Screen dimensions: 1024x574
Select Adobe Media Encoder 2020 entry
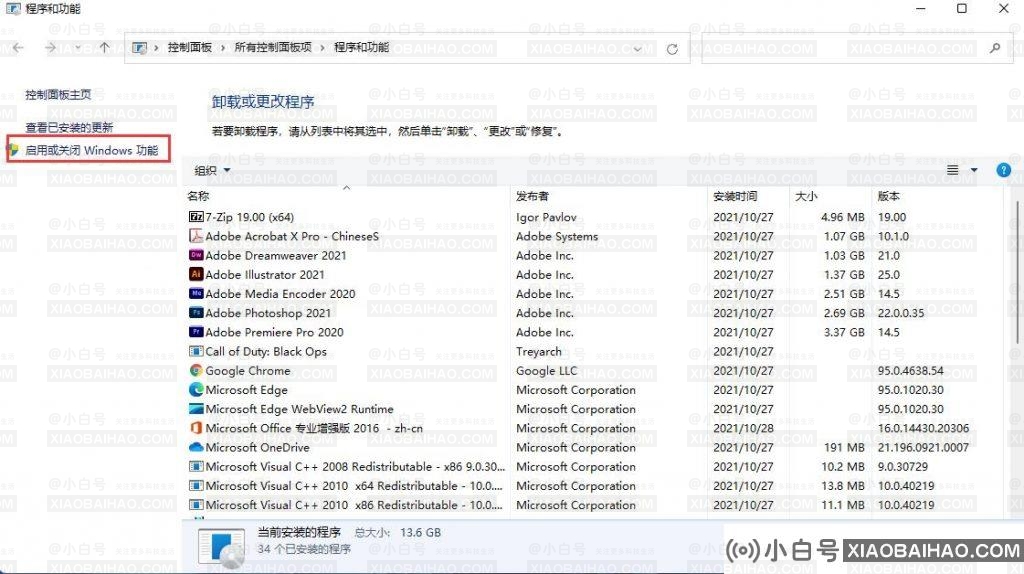point(280,294)
